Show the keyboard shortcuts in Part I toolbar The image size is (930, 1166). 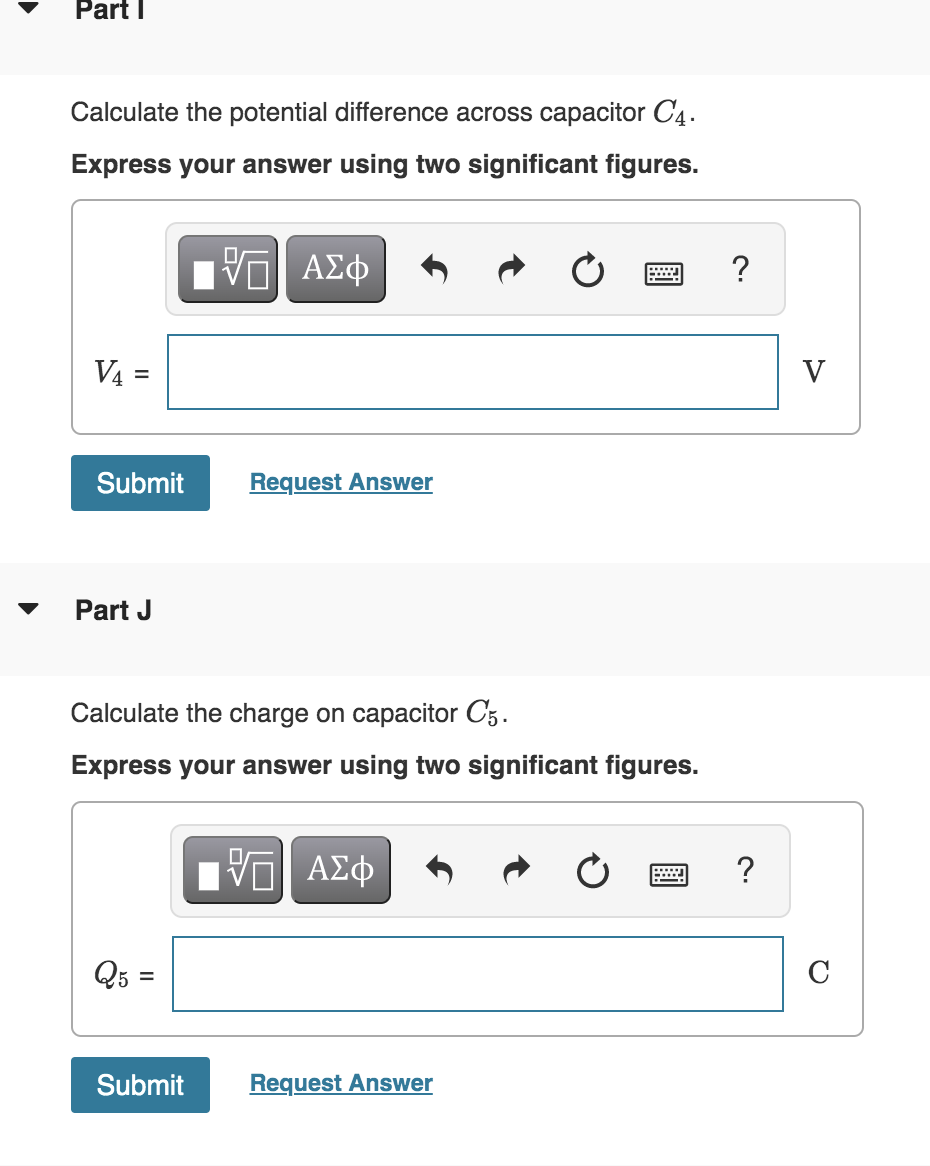(x=663, y=271)
